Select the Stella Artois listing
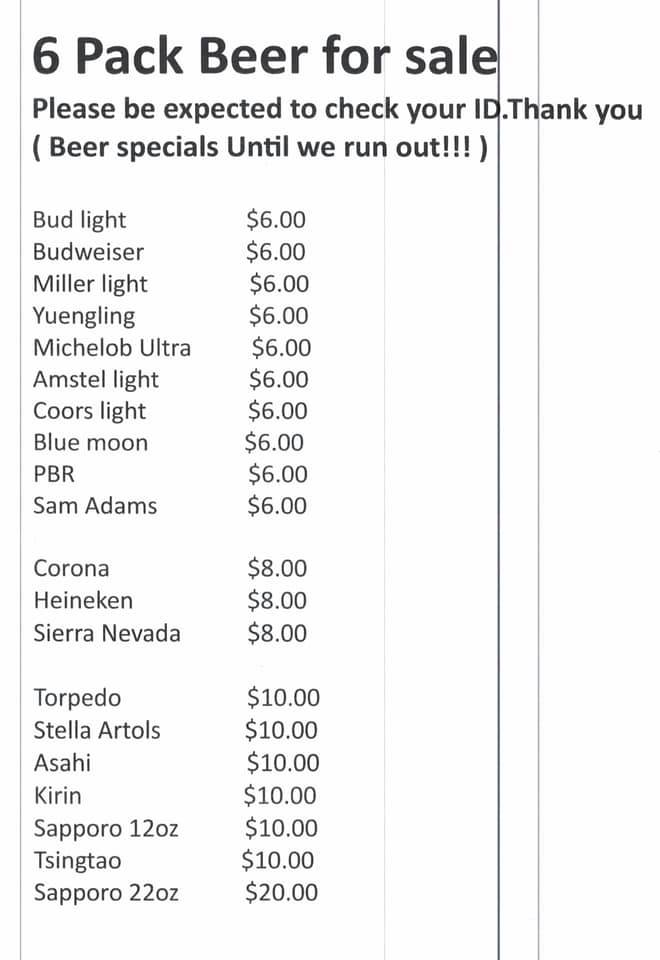The image size is (660, 960). [x=97, y=730]
